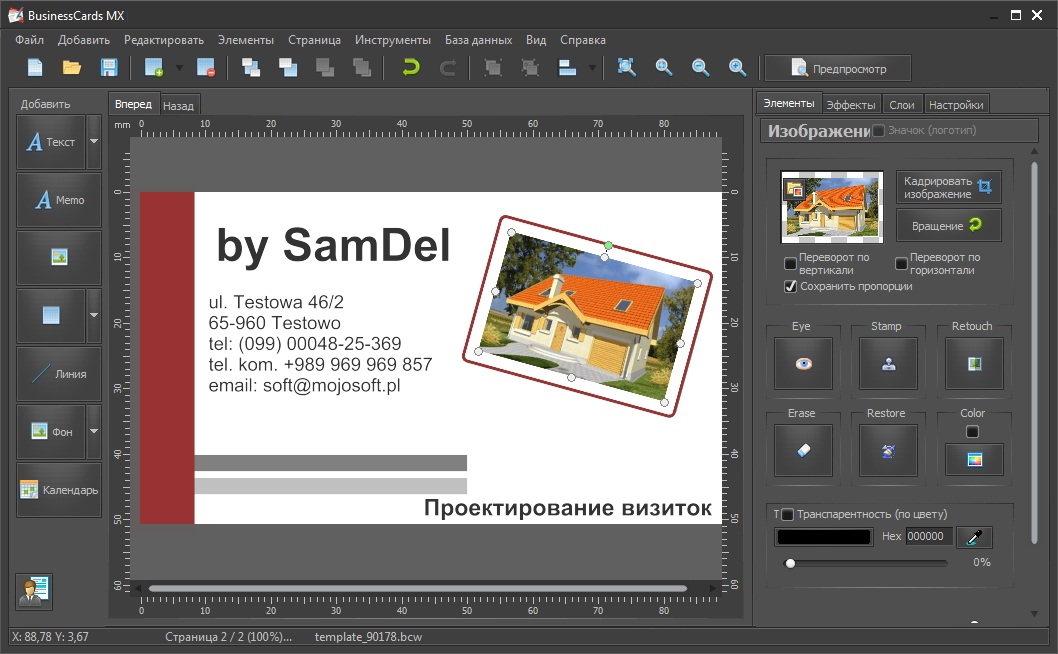Image resolution: width=1058 pixels, height=654 pixels.
Task: Click the Предпросмотр button
Action: pyautogui.click(x=838, y=68)
